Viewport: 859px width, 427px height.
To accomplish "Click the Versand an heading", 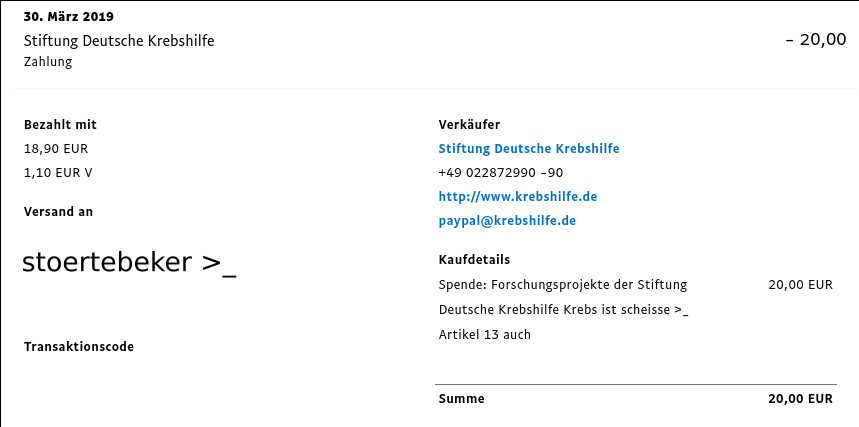I will [x=58, y=212].
